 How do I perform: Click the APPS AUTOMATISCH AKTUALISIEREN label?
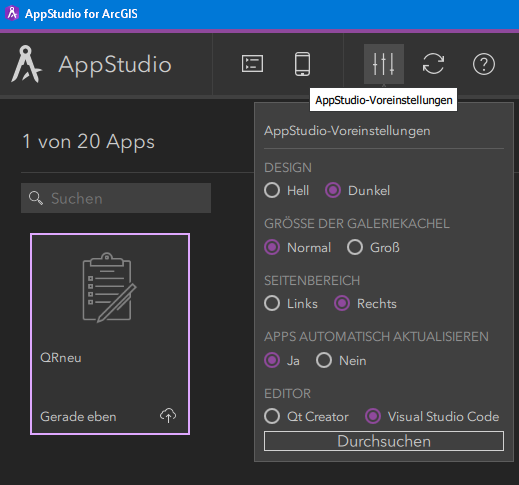tap(376, 337)
